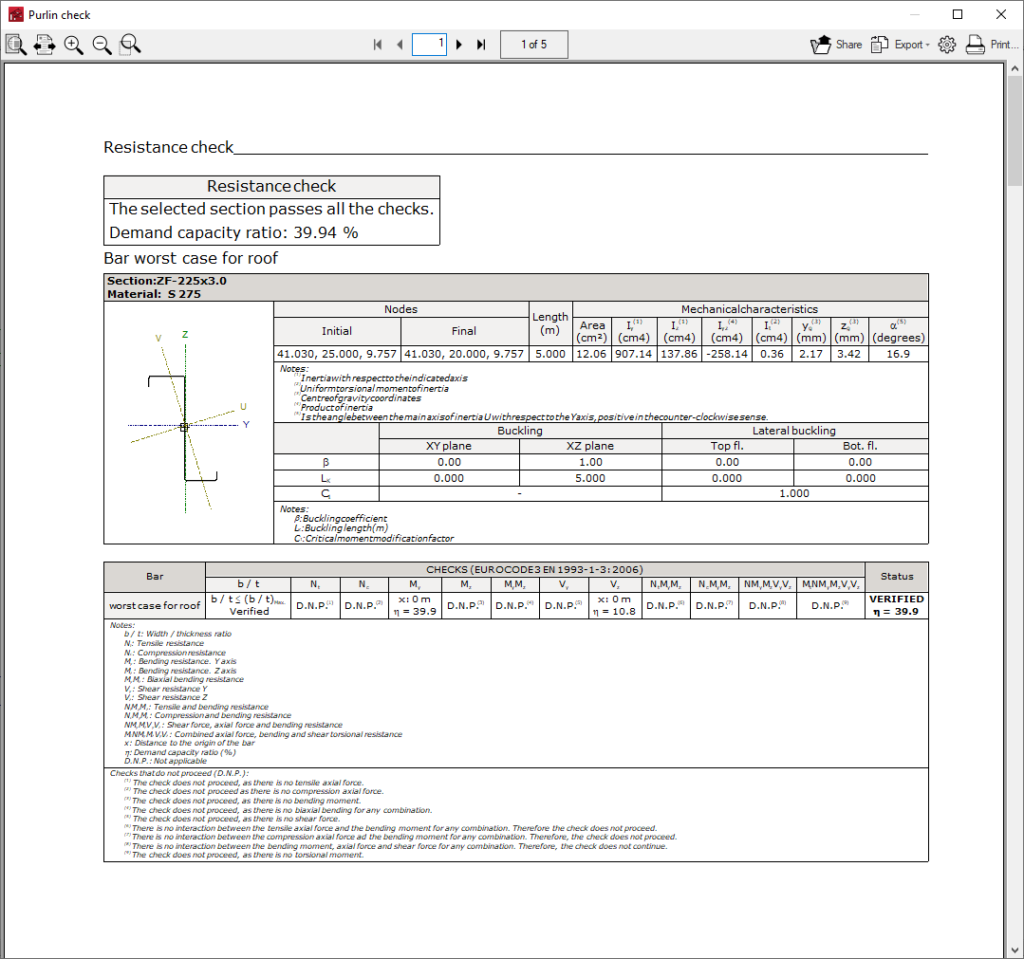Click the full page view icon
1024x959 pixels.
[x=16, y=44]
